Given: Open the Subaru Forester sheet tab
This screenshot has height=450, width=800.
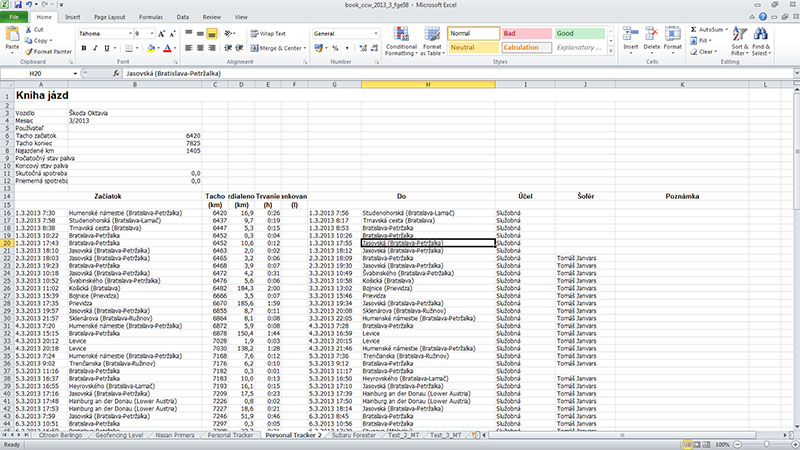Looking at the screenshot, I should 355,437.
